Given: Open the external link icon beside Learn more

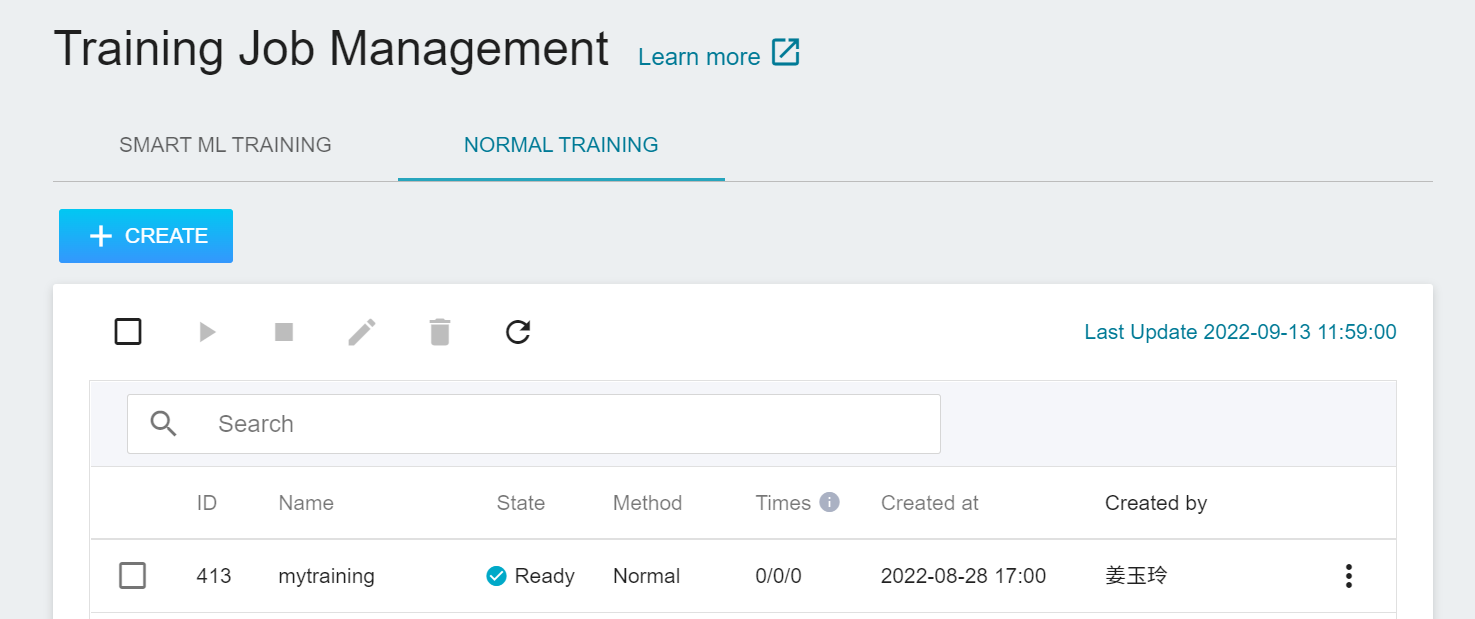Looking at the screenshot, I should pos(786,53).
